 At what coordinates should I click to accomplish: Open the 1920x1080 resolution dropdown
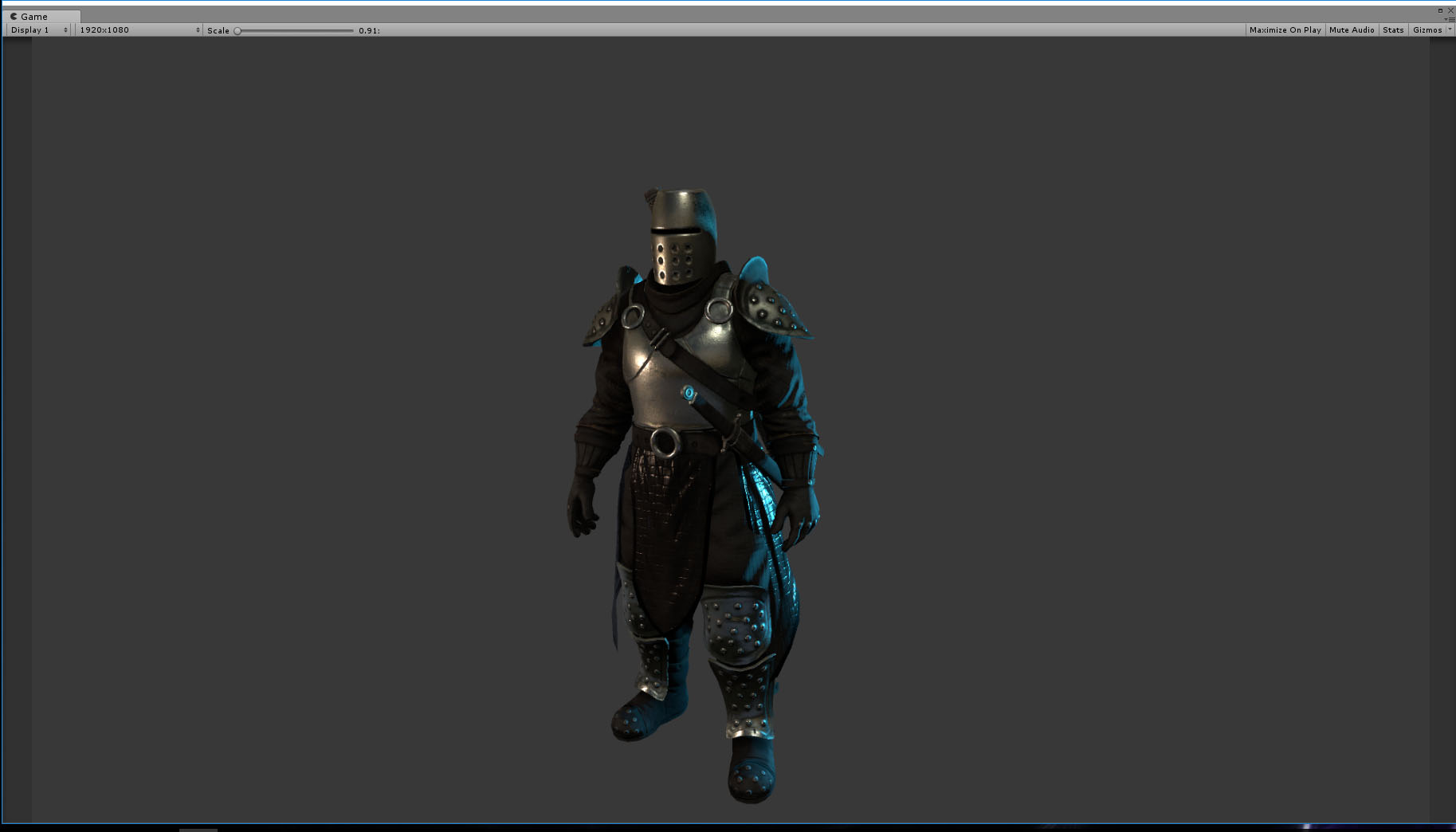click(x=104, y=29)
